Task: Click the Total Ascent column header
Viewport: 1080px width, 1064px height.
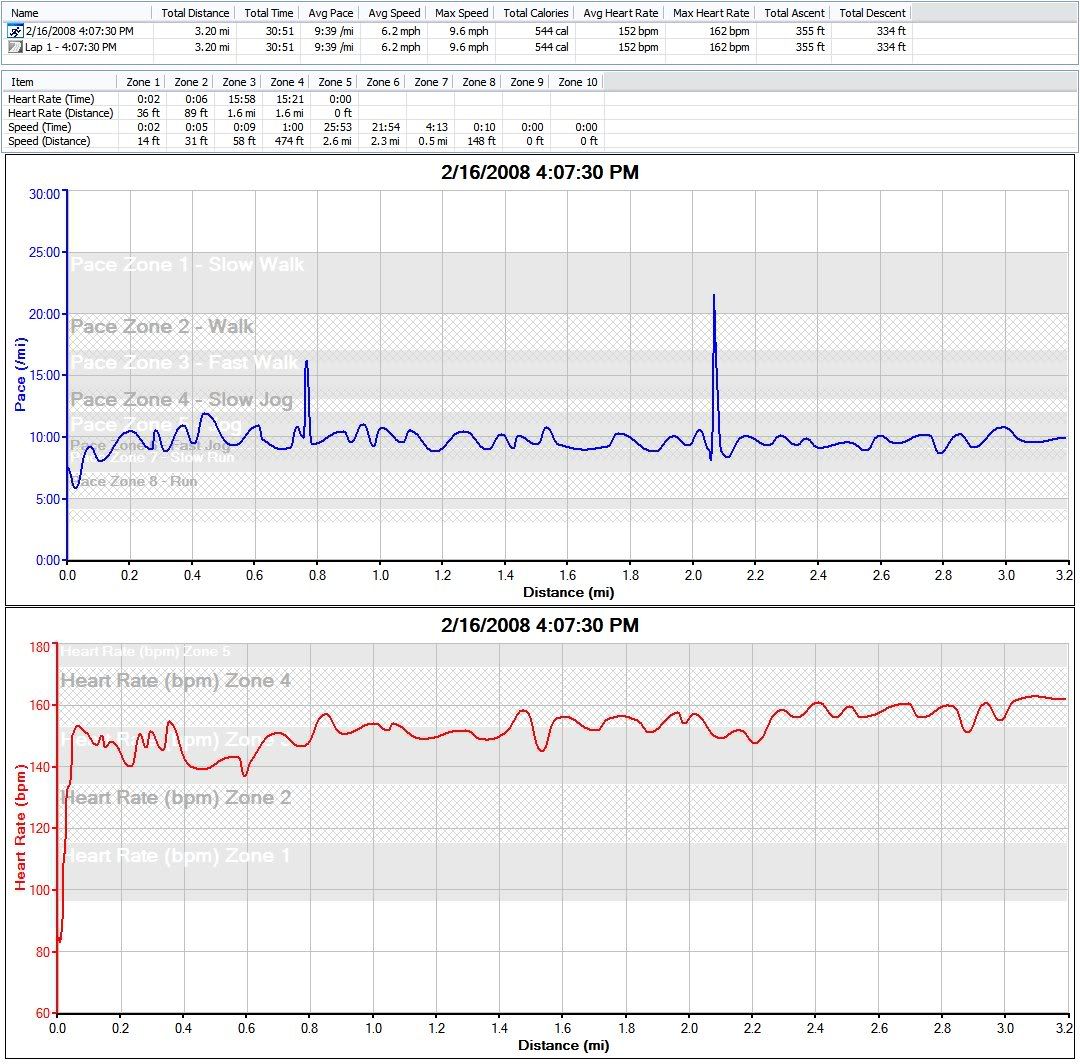Action: [x=793, y=13]
